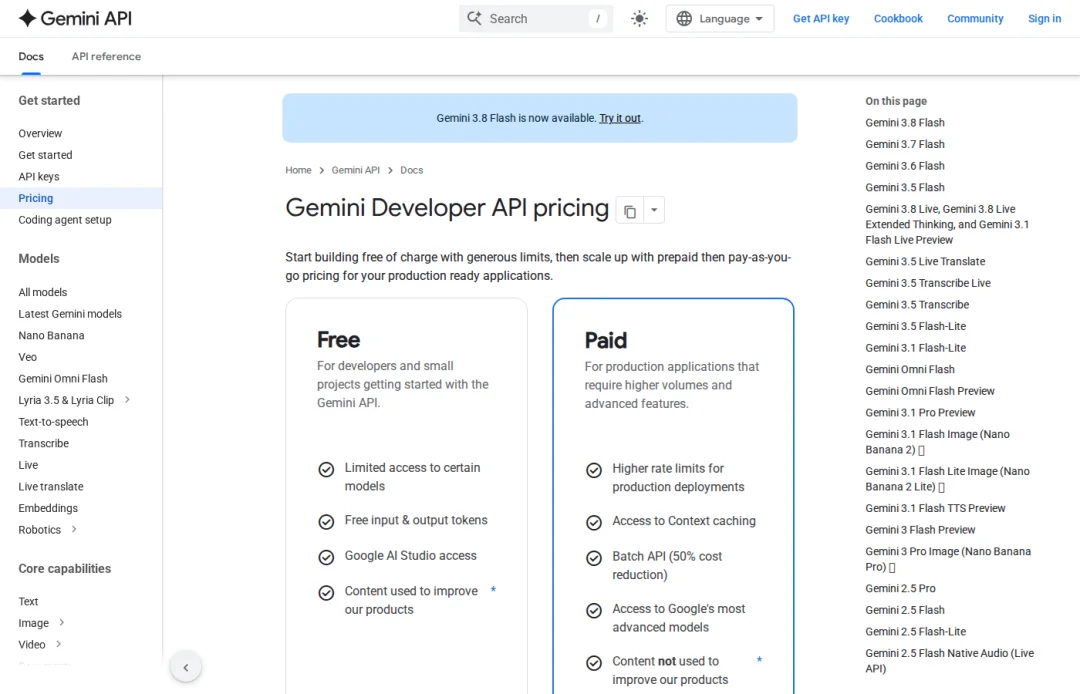
Task: Click asterisk footnote in Free card
Action: [x=493, y=590]
